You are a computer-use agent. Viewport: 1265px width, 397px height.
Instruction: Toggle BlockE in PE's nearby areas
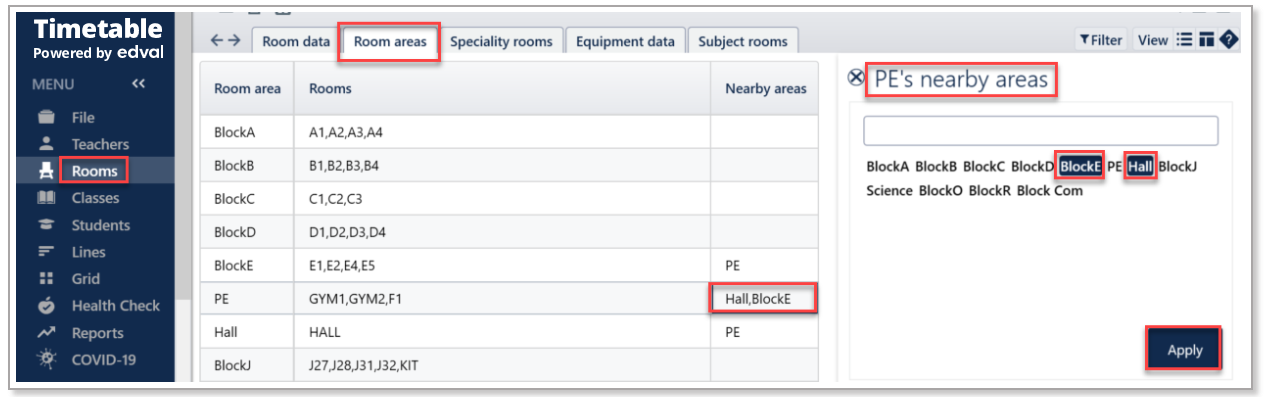click(1081, 167)
